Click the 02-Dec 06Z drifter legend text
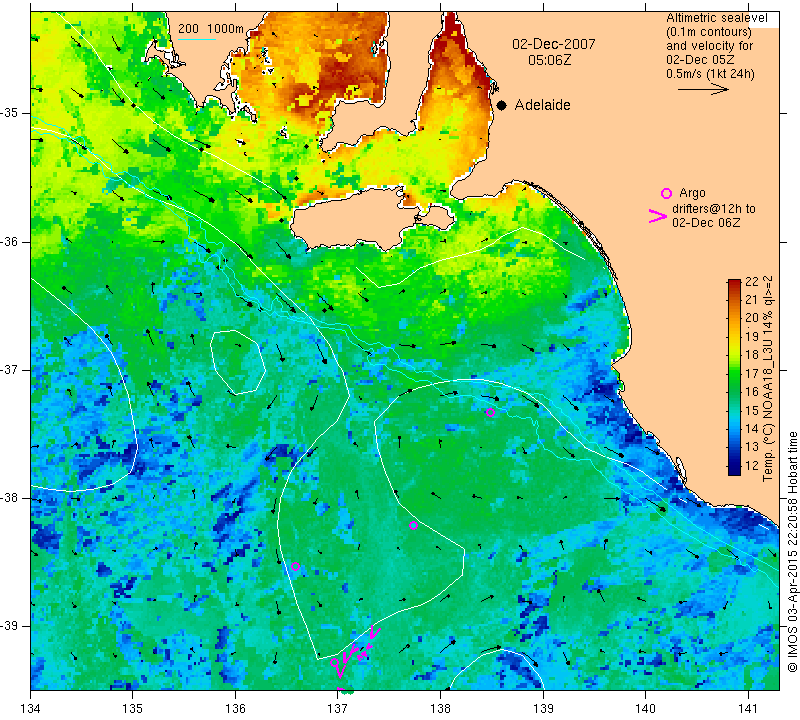Image resolution: width=800 pixels, height=720 pixels. click(x=706, y=222)
